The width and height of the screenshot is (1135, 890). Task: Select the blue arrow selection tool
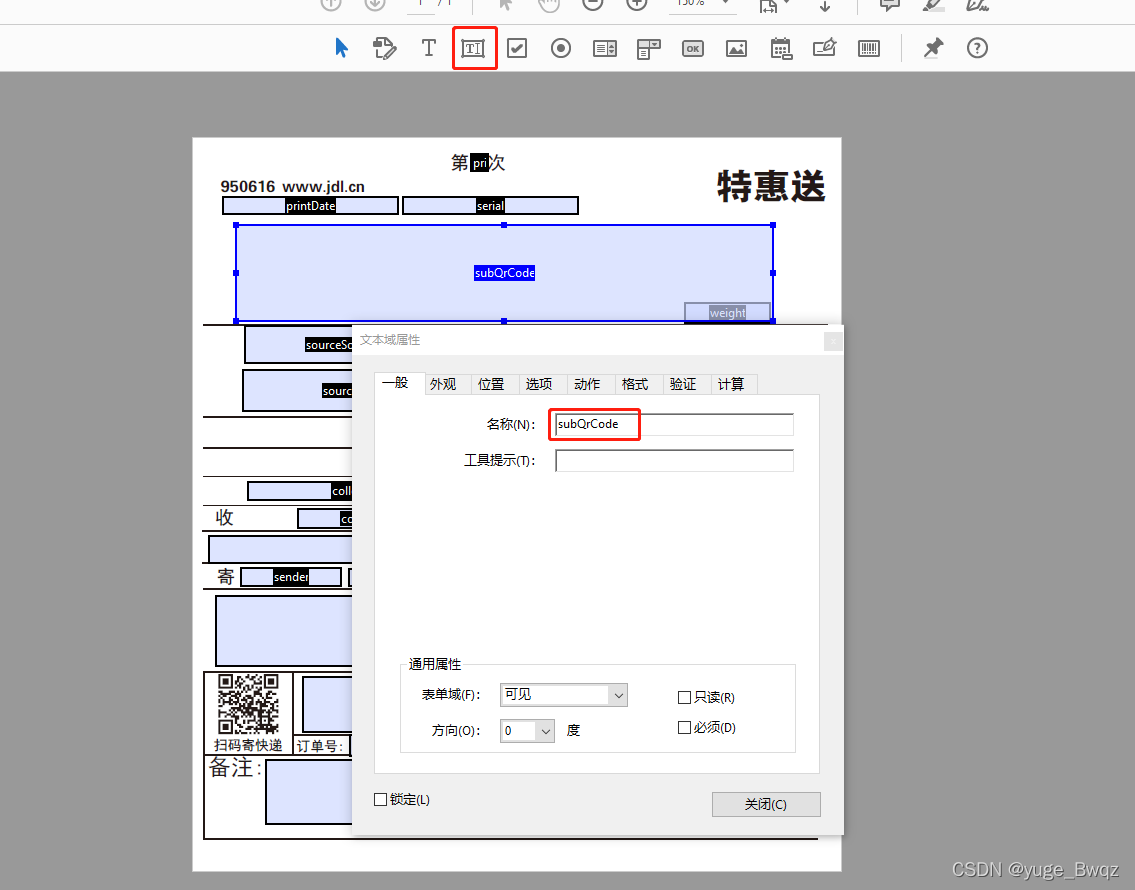point(342,48)
